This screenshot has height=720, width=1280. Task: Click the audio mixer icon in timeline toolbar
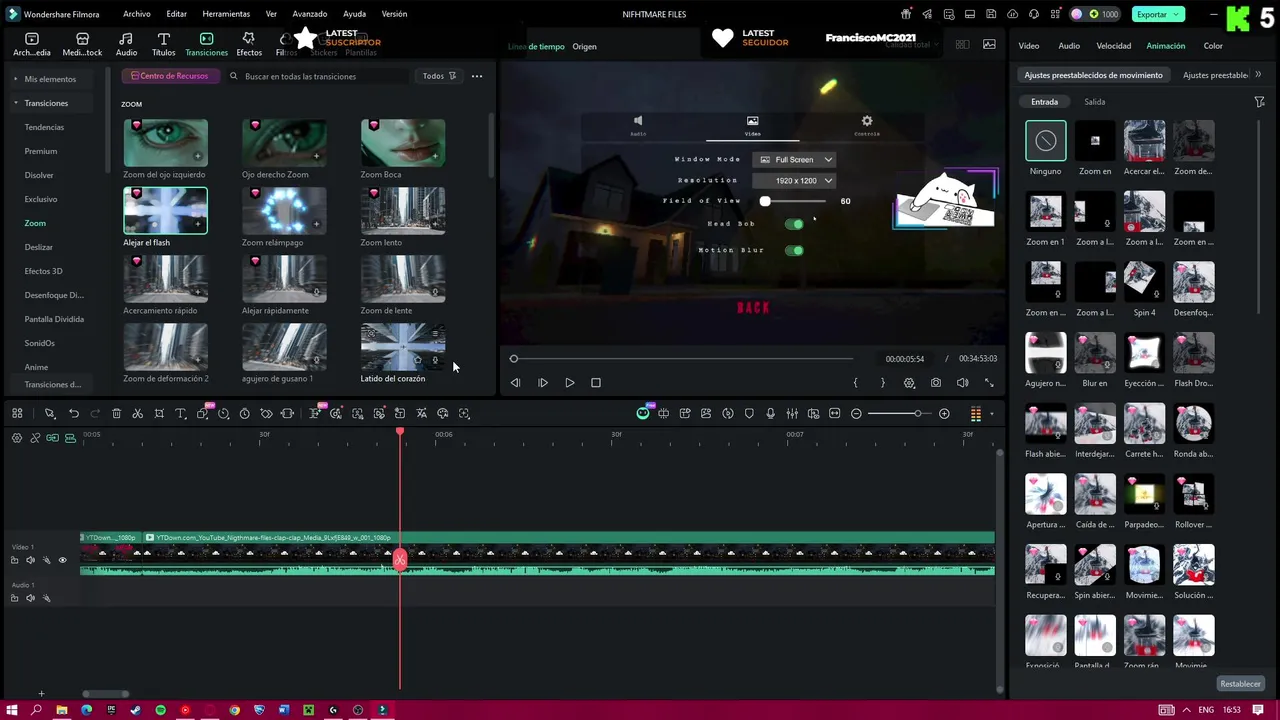[792, 413]
